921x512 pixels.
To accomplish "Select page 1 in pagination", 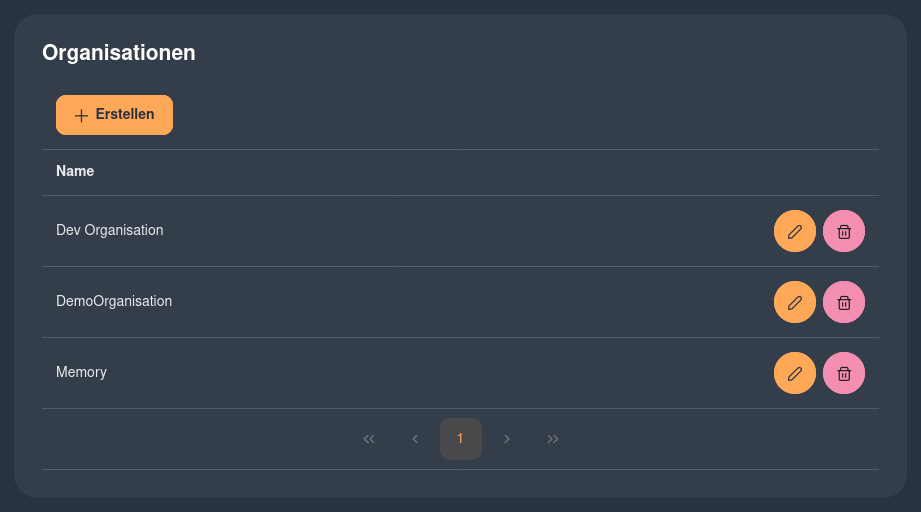I will pos(460,439).
